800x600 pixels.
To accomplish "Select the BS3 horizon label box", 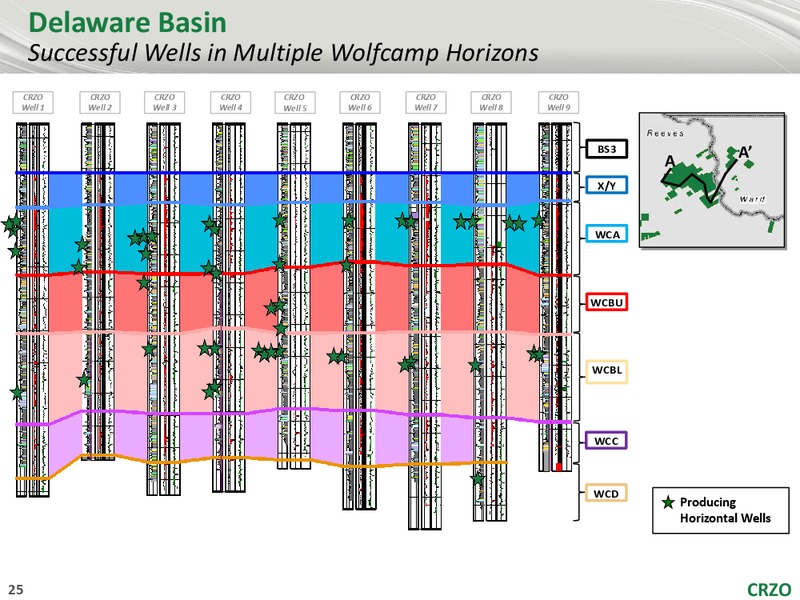I will (x=606, y=149).
